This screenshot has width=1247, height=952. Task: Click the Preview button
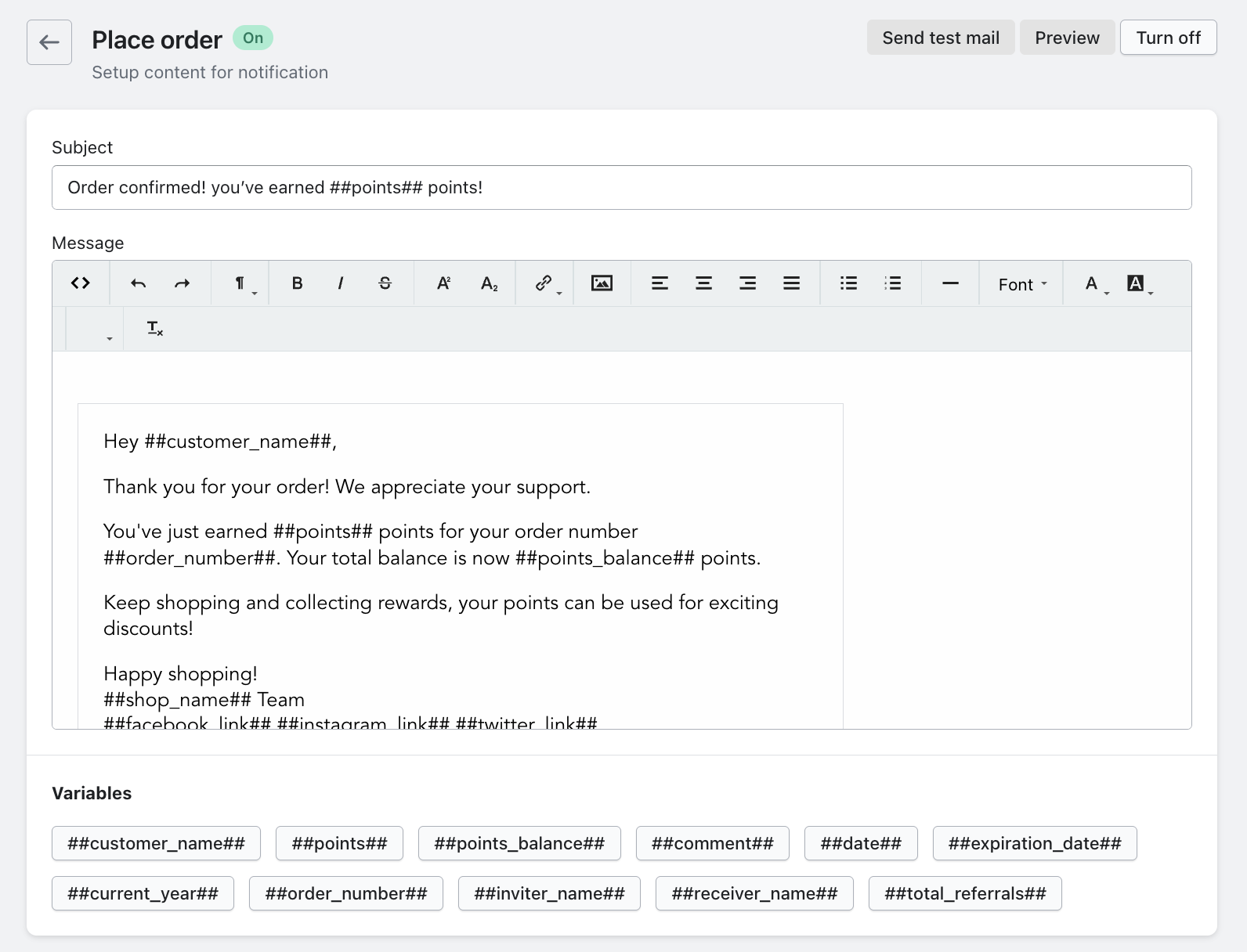[1067, 38]
